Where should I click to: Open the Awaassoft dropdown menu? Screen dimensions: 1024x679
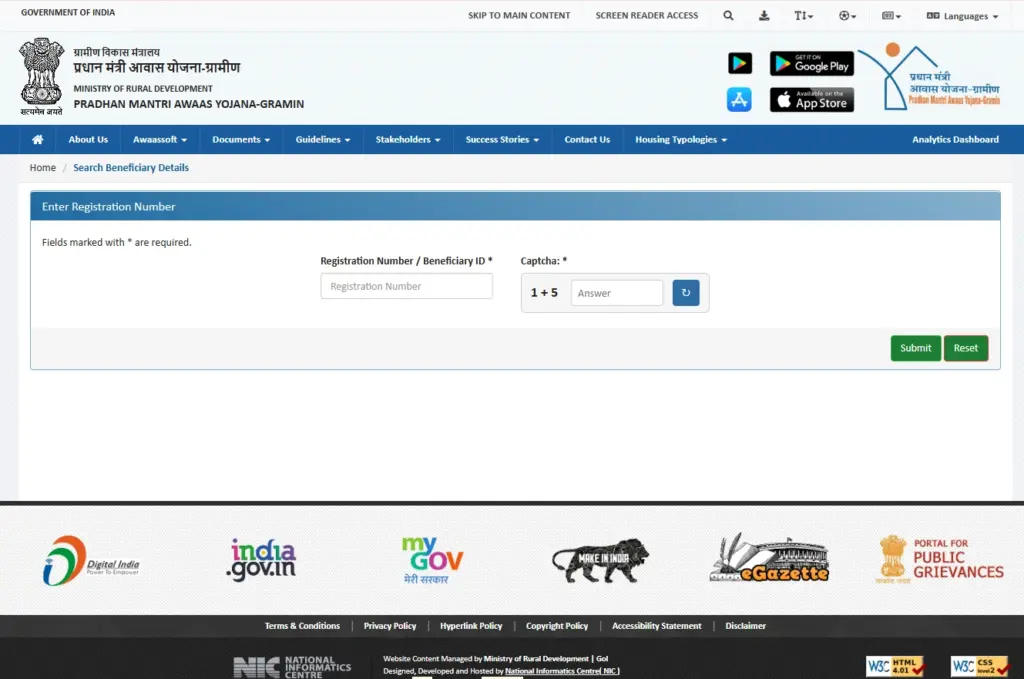(x=159, y=140)
